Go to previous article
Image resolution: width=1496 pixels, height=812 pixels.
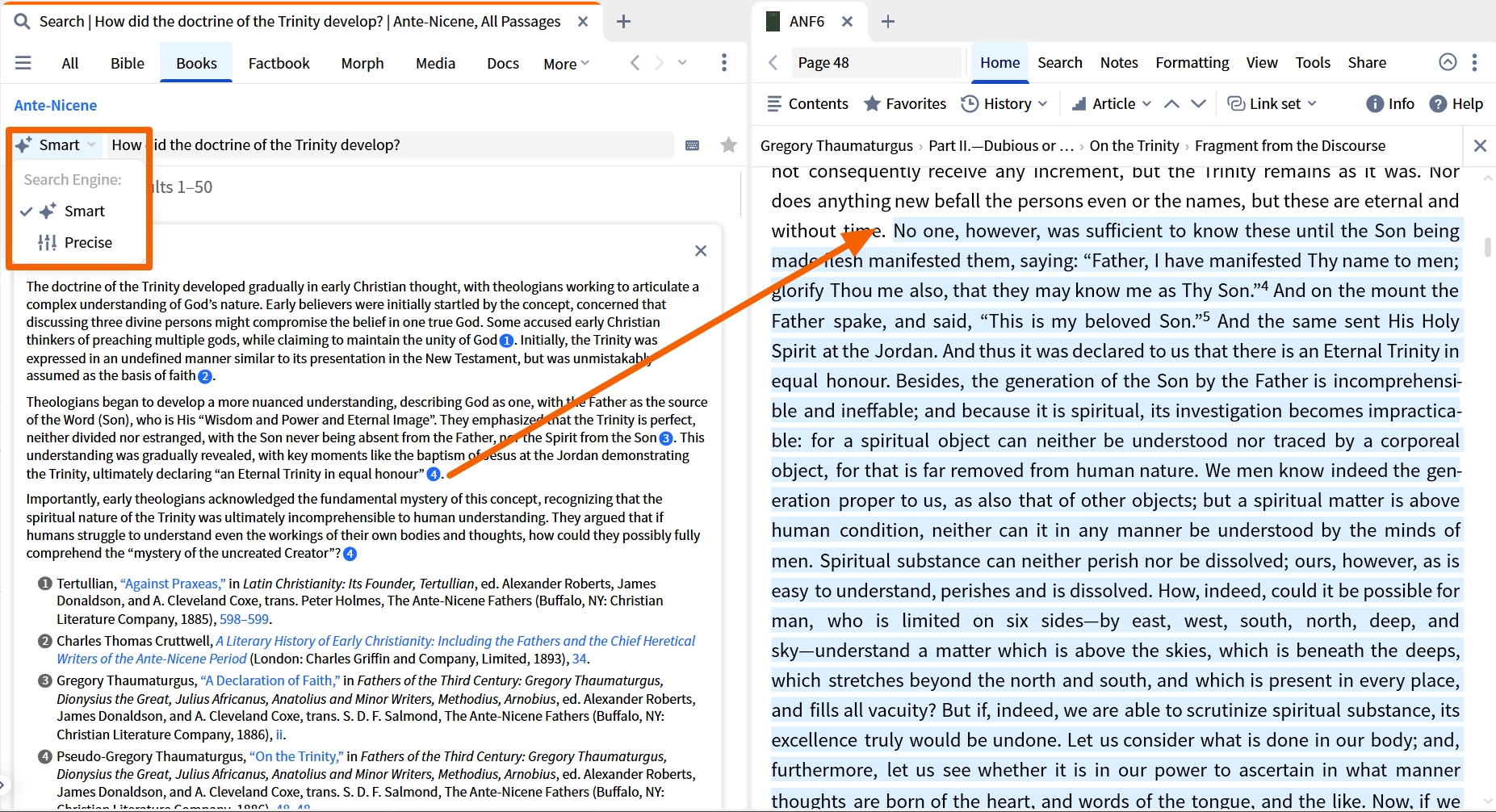tap(1172, 103)
